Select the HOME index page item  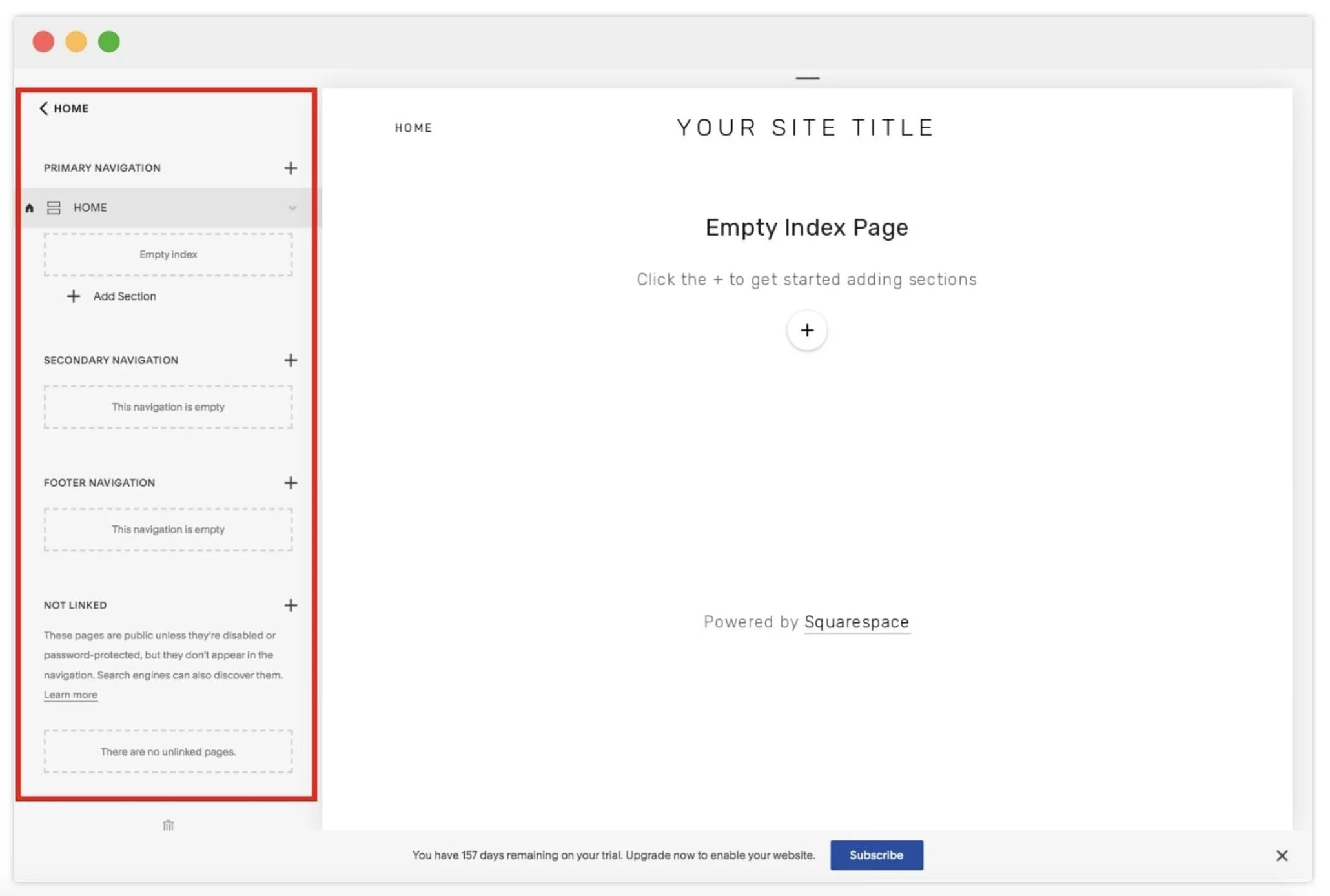pyautogui.click(x=90, y=208)
